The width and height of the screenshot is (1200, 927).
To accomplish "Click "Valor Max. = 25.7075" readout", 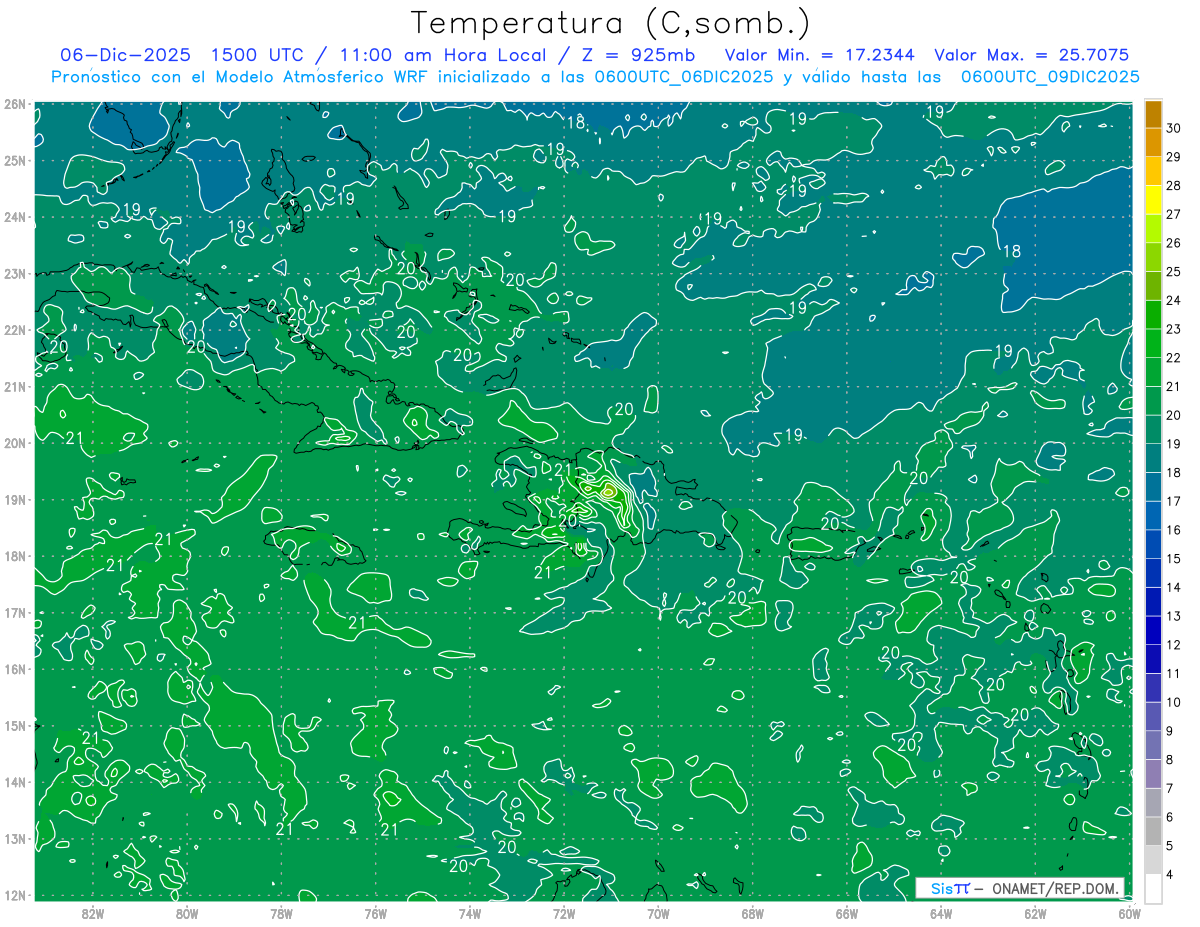I will [x=1032, y=55].
